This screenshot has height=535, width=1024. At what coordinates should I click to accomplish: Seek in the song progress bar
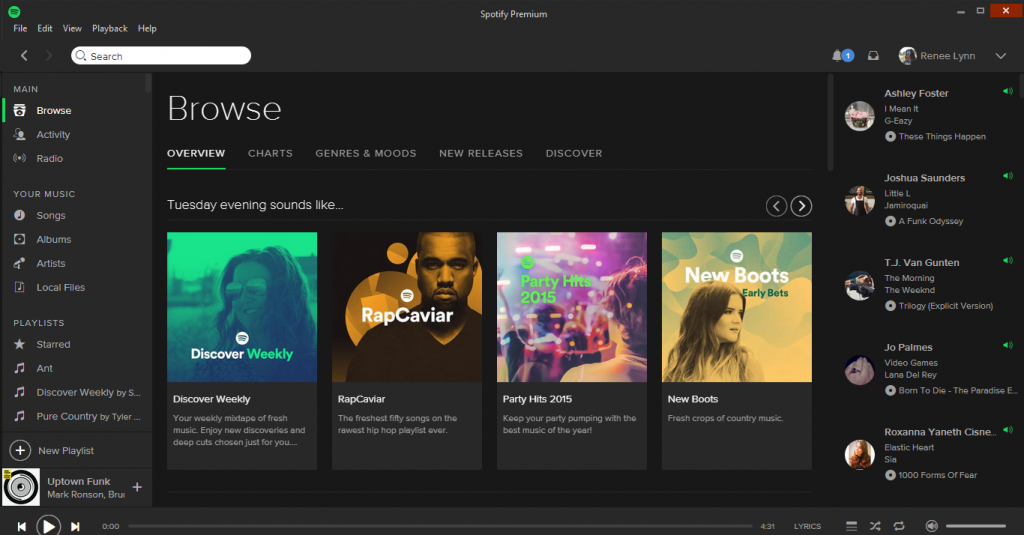point(440,526)
